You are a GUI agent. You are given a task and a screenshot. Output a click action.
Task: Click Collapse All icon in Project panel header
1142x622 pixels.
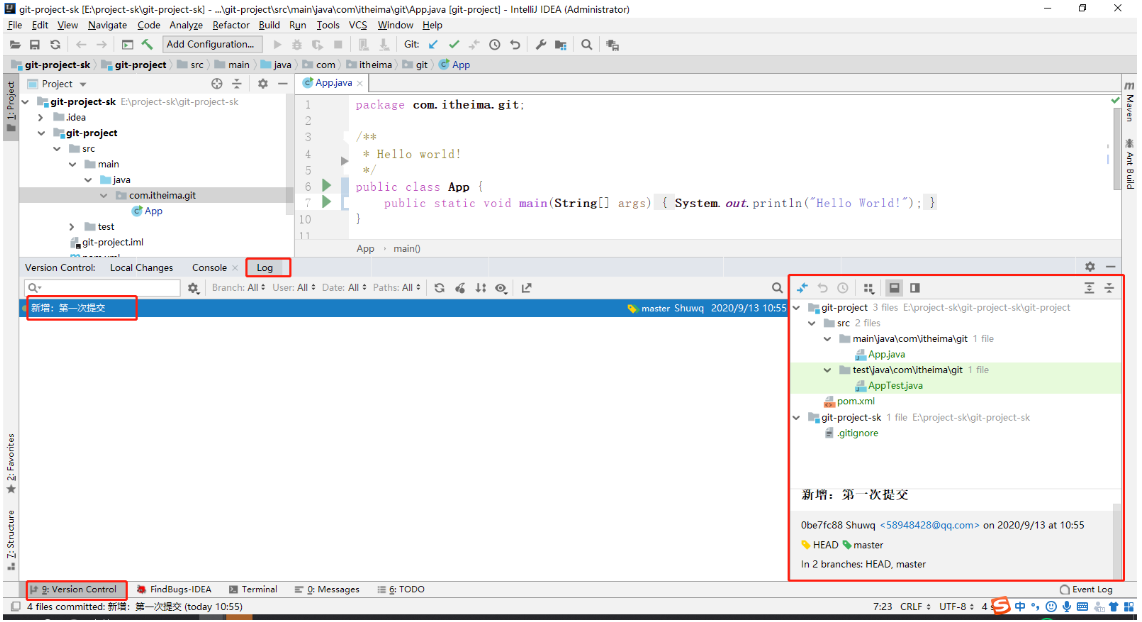pyautogui.click(x=237, y=84)
